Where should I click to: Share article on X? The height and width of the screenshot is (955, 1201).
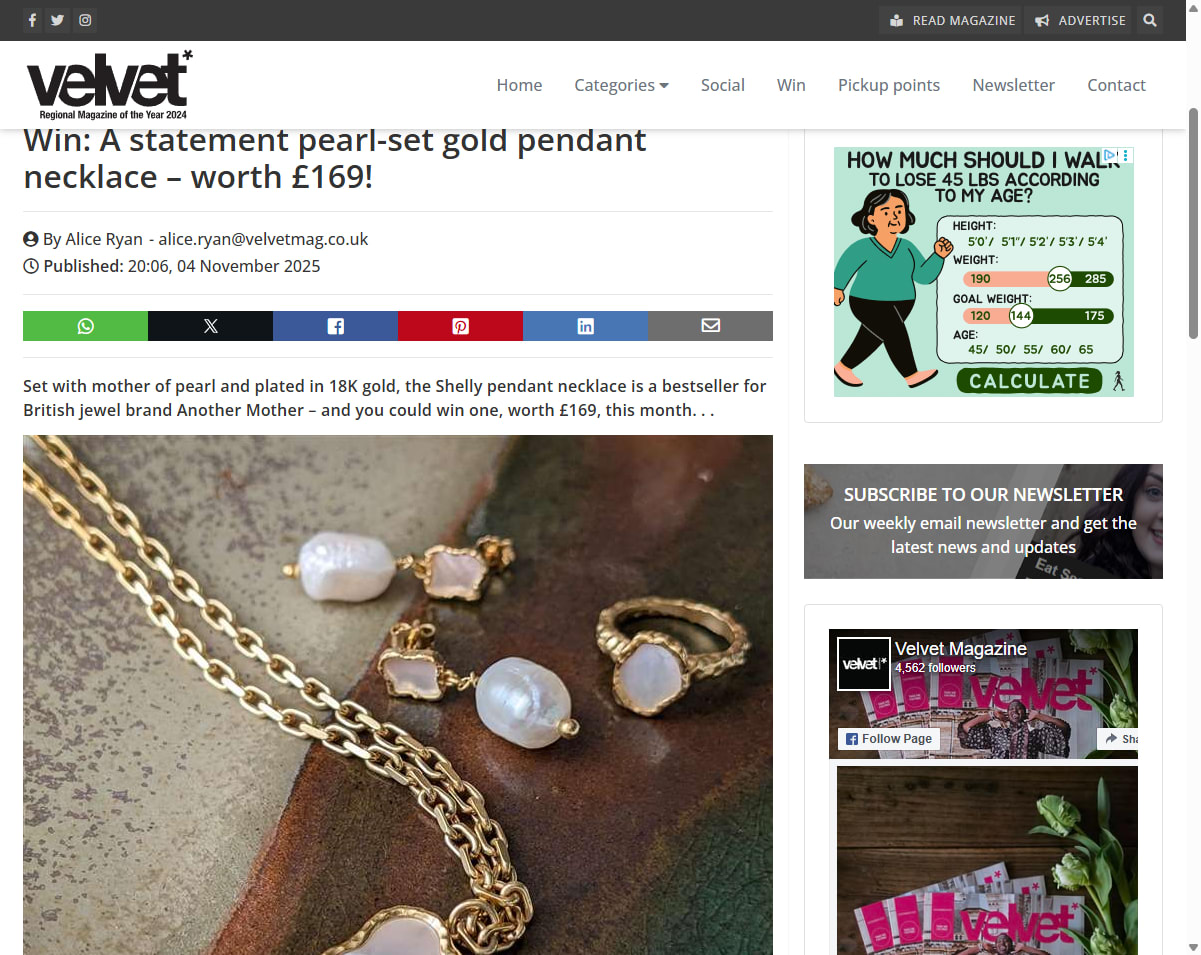point(210,326)
